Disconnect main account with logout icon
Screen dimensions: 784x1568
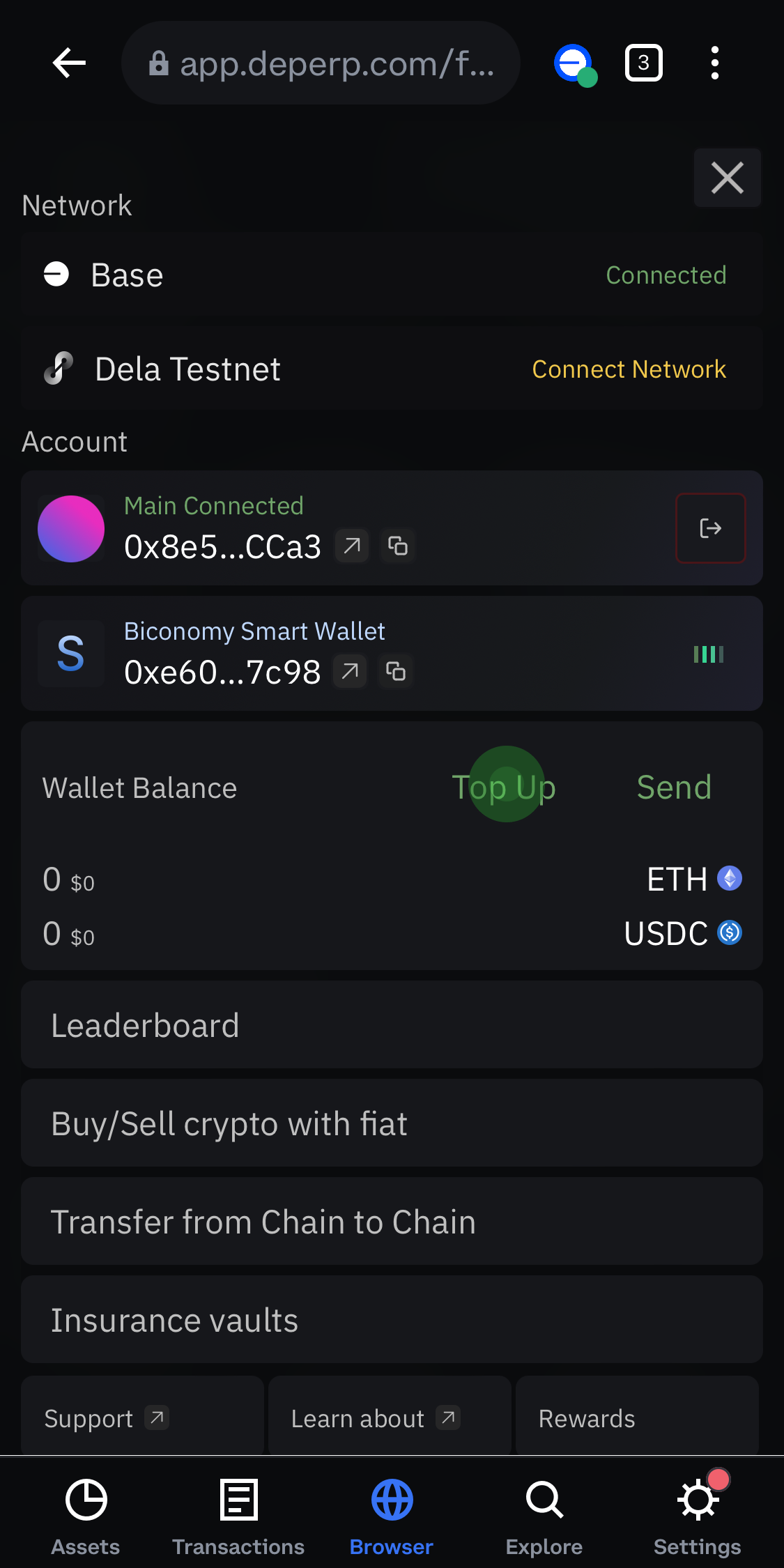(x=710, y=528)
